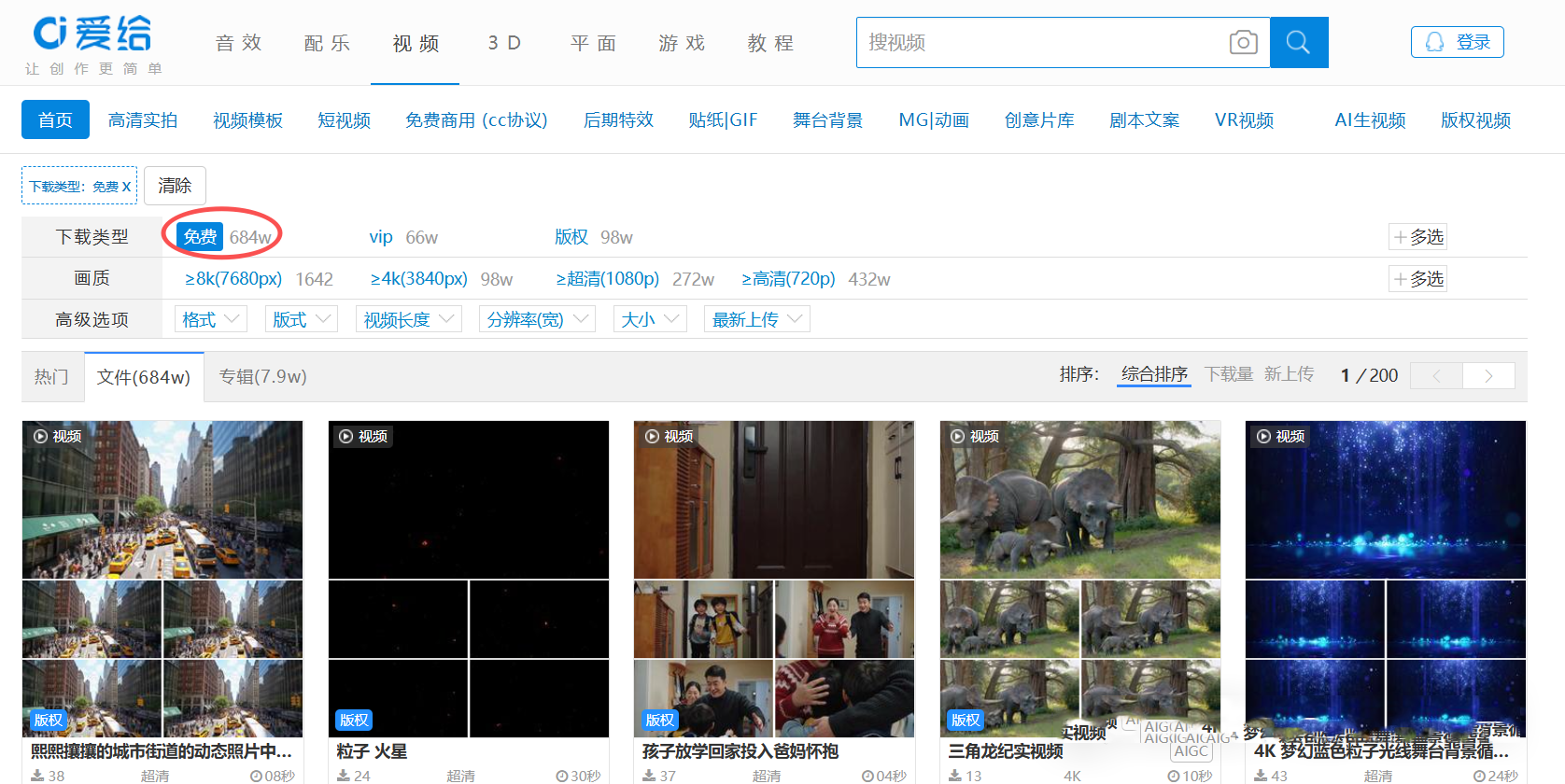Click 版权 badge on 粒子 火星 thumbnail
Screen dimensions: 1565x784
point(354,720)
